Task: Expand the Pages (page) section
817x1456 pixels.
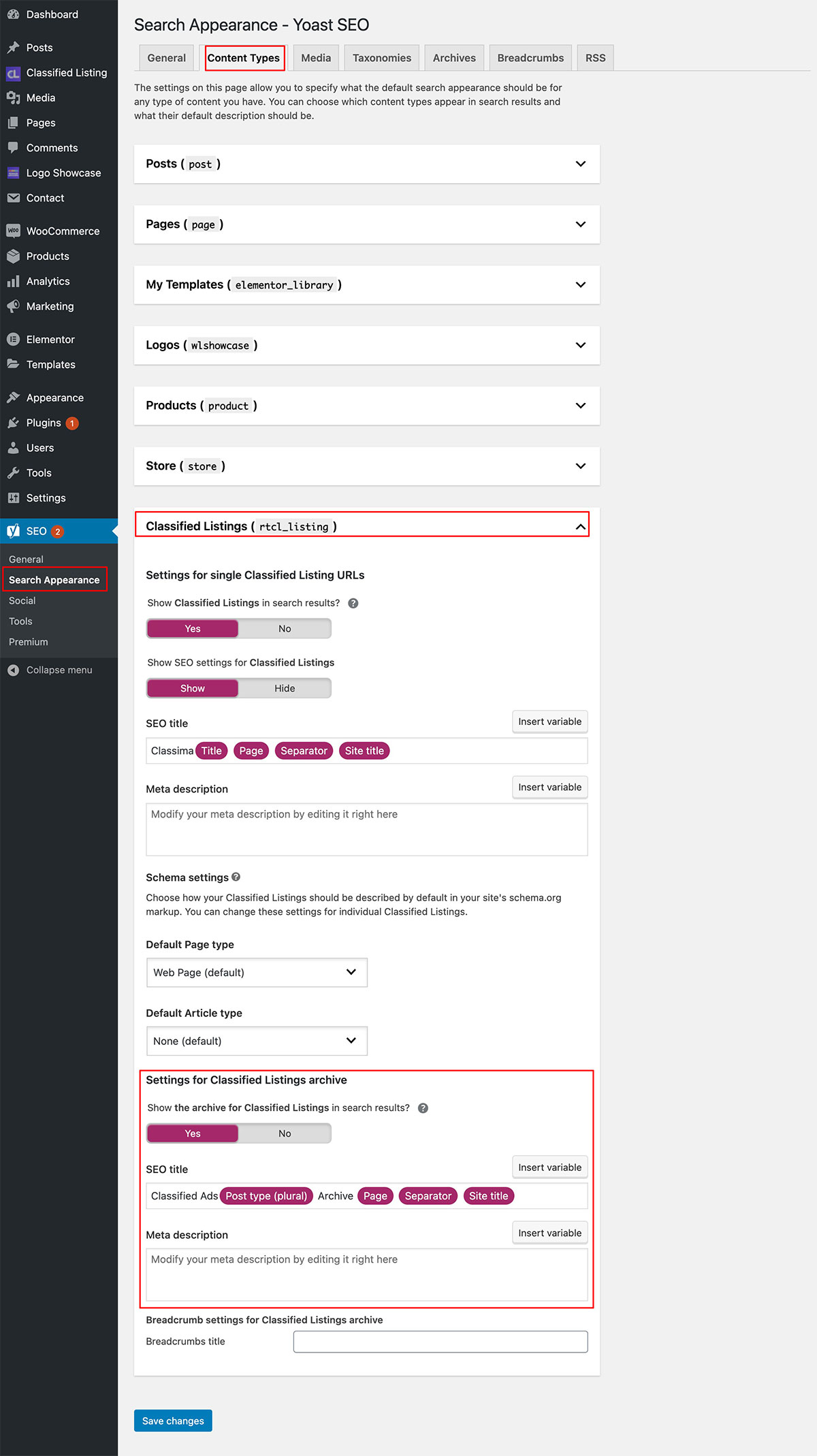Action: (367, 225)
